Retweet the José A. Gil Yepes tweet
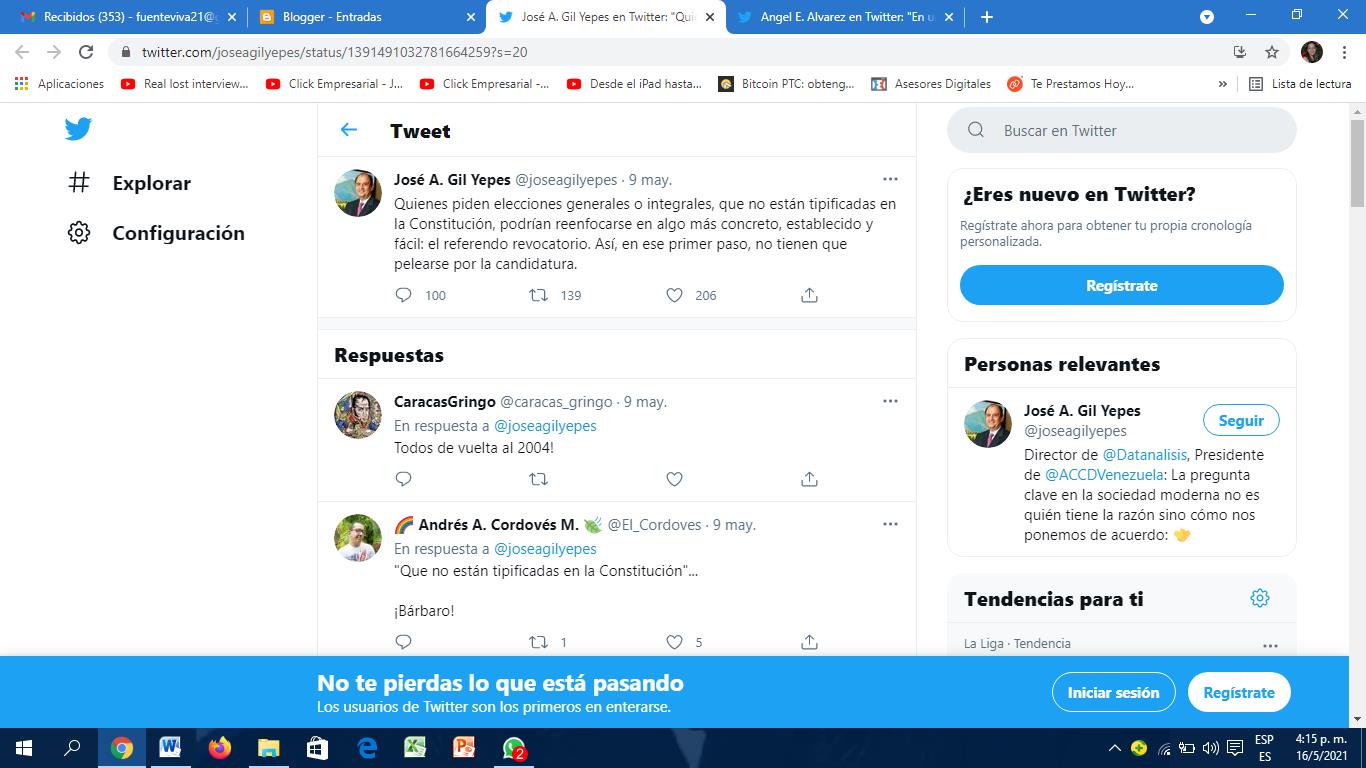The width and height of the screenshot is (1366, 768). pos(538,295)
